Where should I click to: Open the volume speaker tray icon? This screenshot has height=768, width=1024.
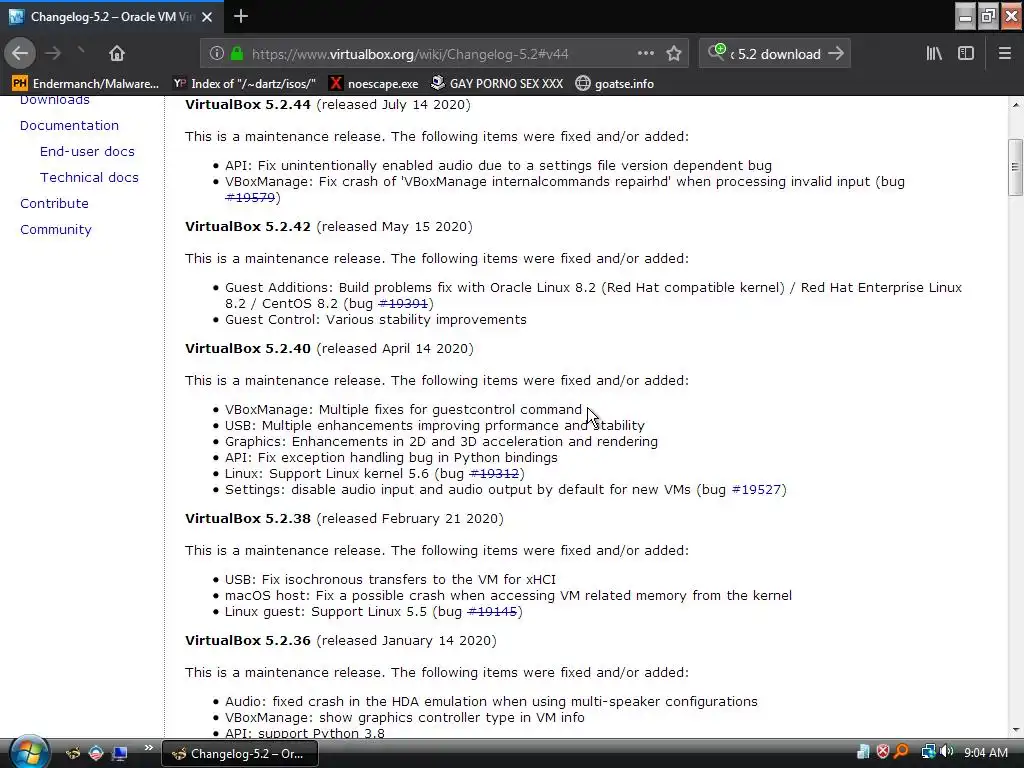pos(947,752)
